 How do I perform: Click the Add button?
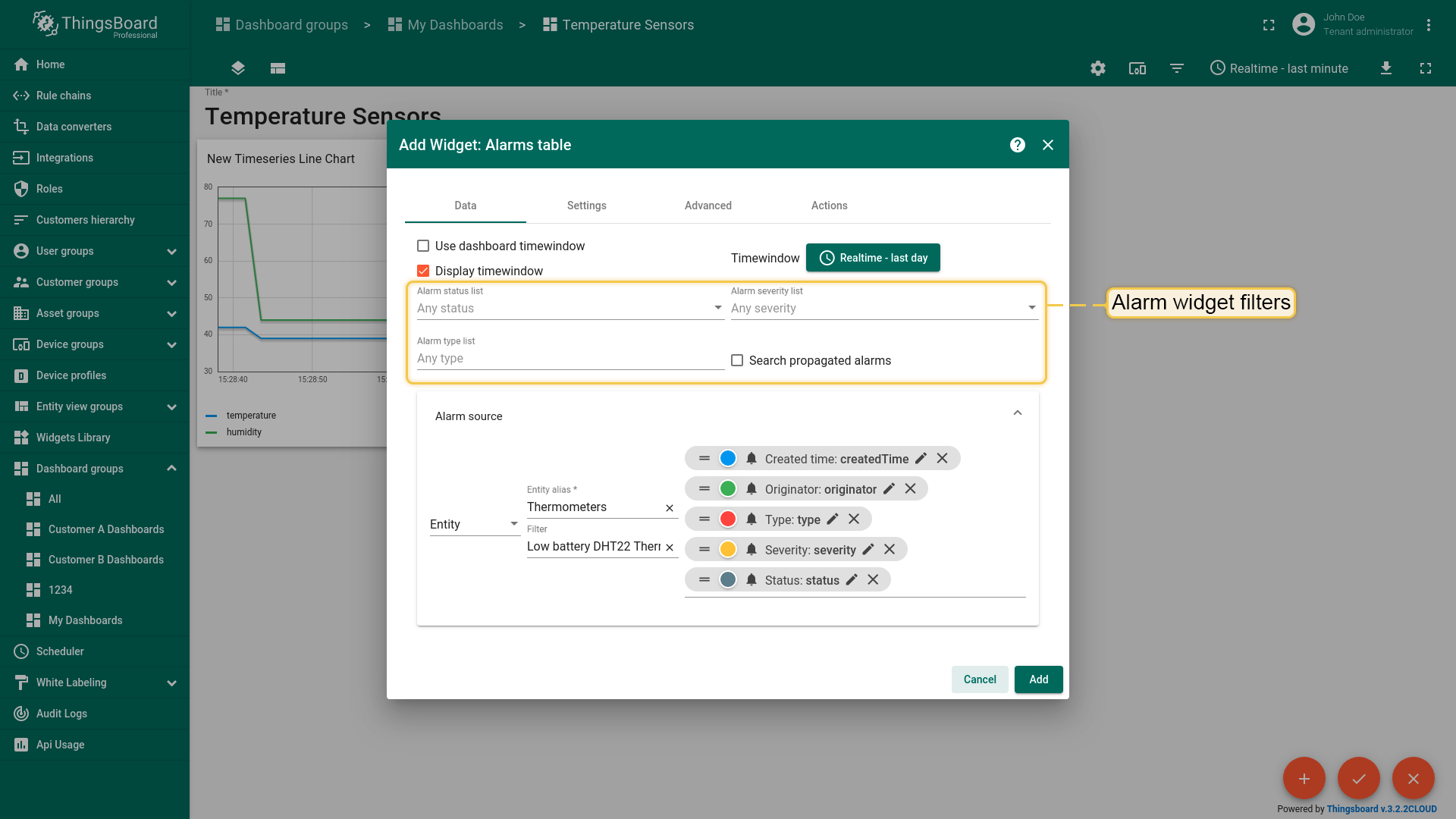1039,679
